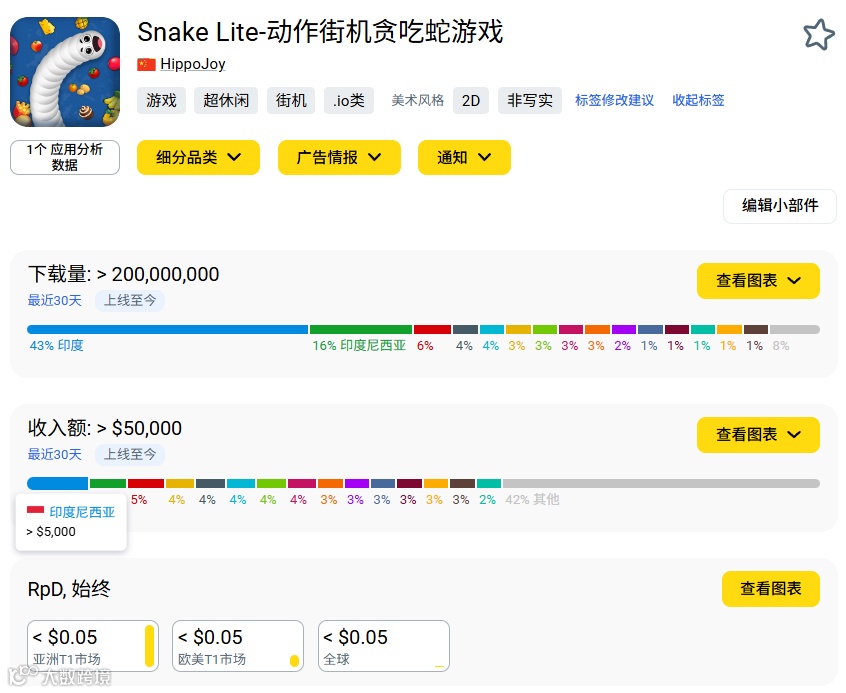Screen dimensions: 846x693
Task: Select 亚洲T1市场 RpD card
Action: pos(93,646)
